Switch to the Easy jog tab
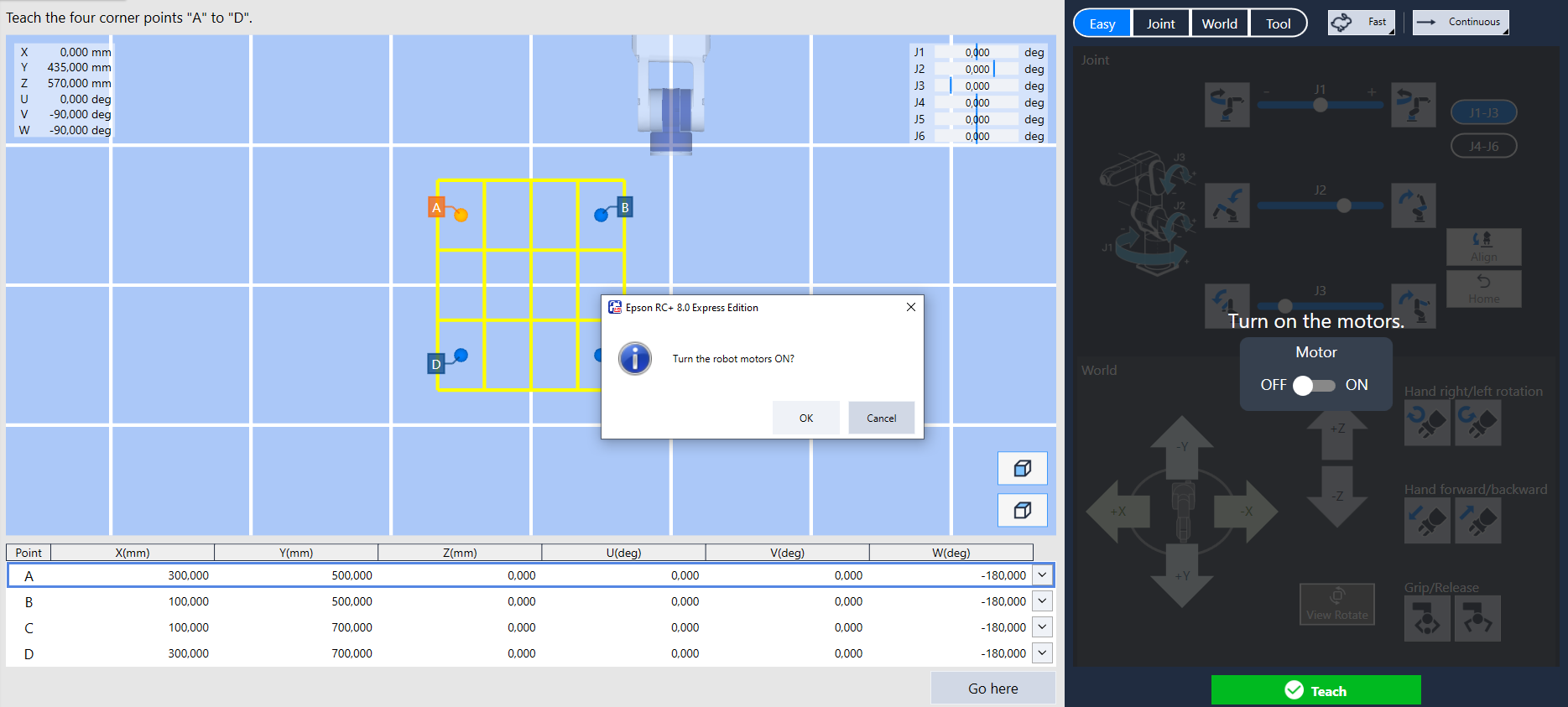Image resolution: width=1568 pixels, height=707 pixels. (1102, 23)
